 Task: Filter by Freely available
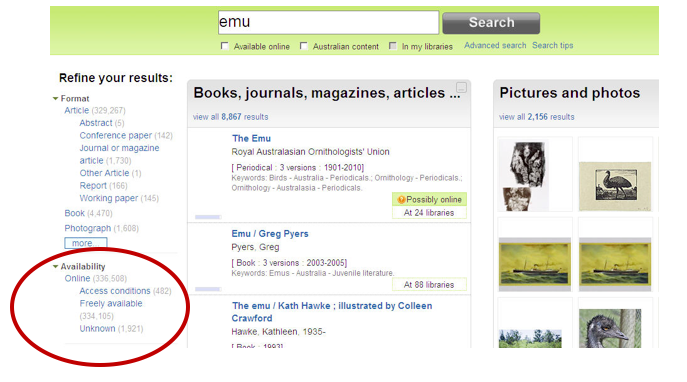(111, 304)
